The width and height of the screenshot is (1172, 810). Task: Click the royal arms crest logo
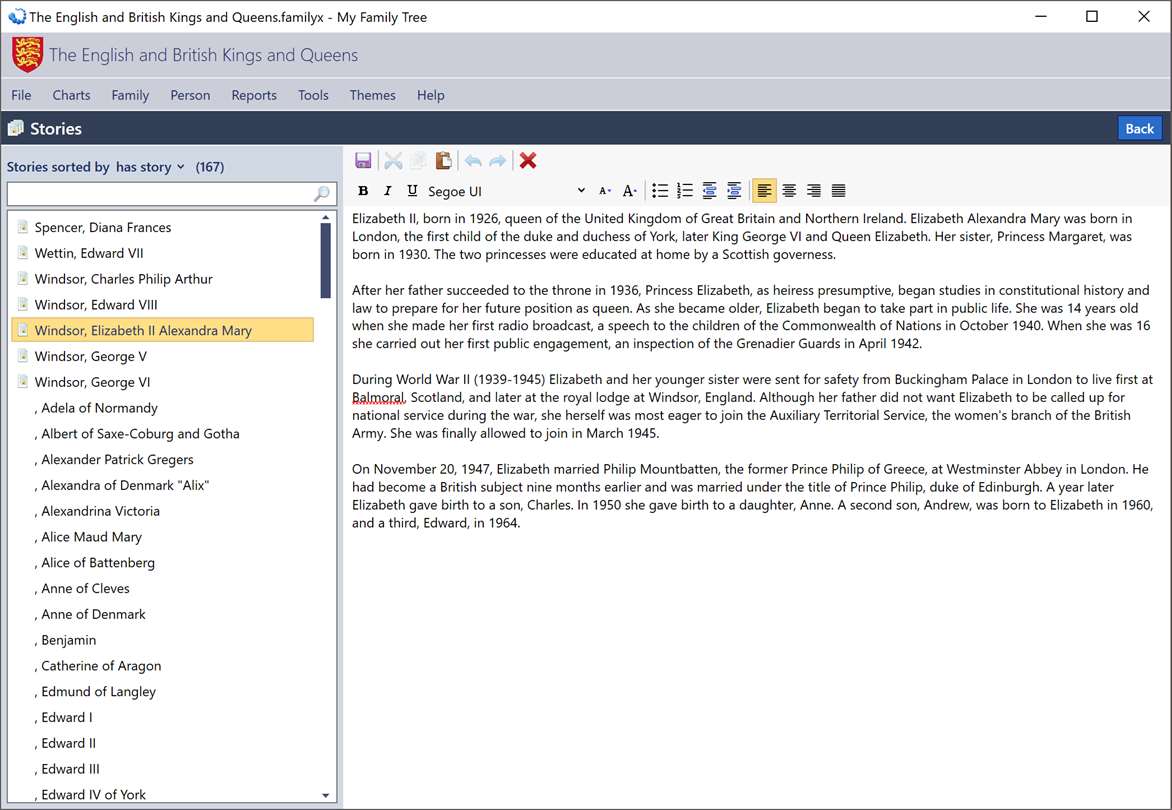click(27, 55)
